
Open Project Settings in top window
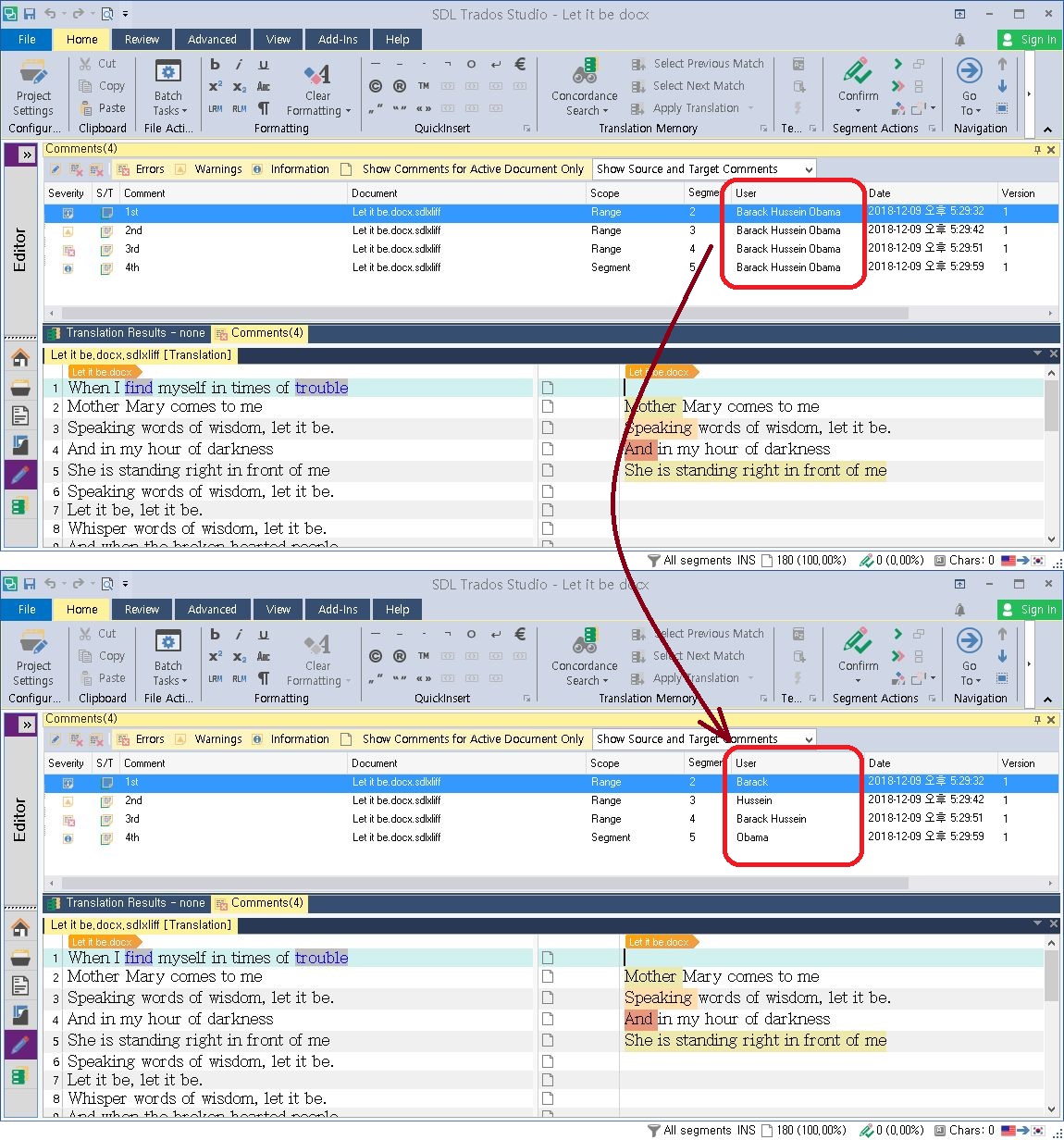[33, 88]
